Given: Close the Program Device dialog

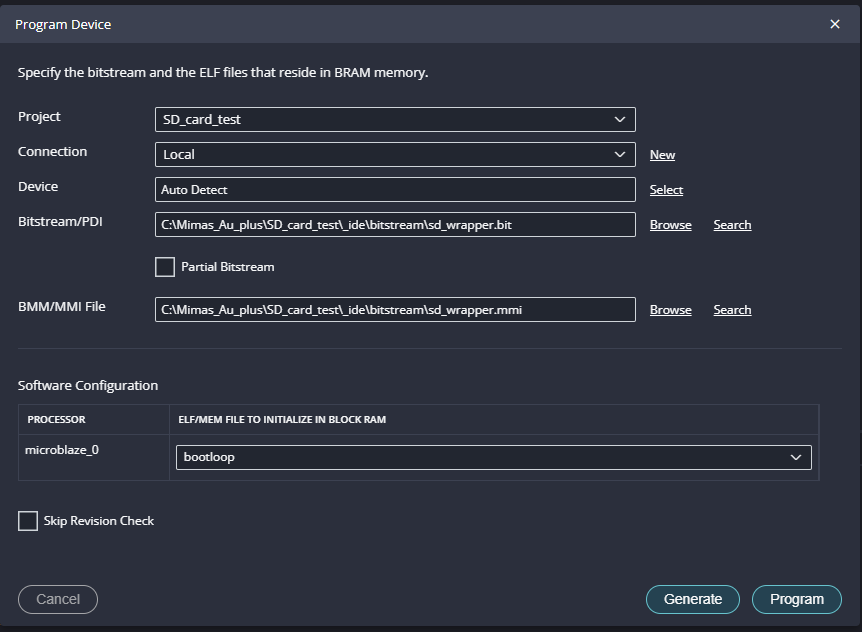Looking at the screenshot, I should point(835,24).
